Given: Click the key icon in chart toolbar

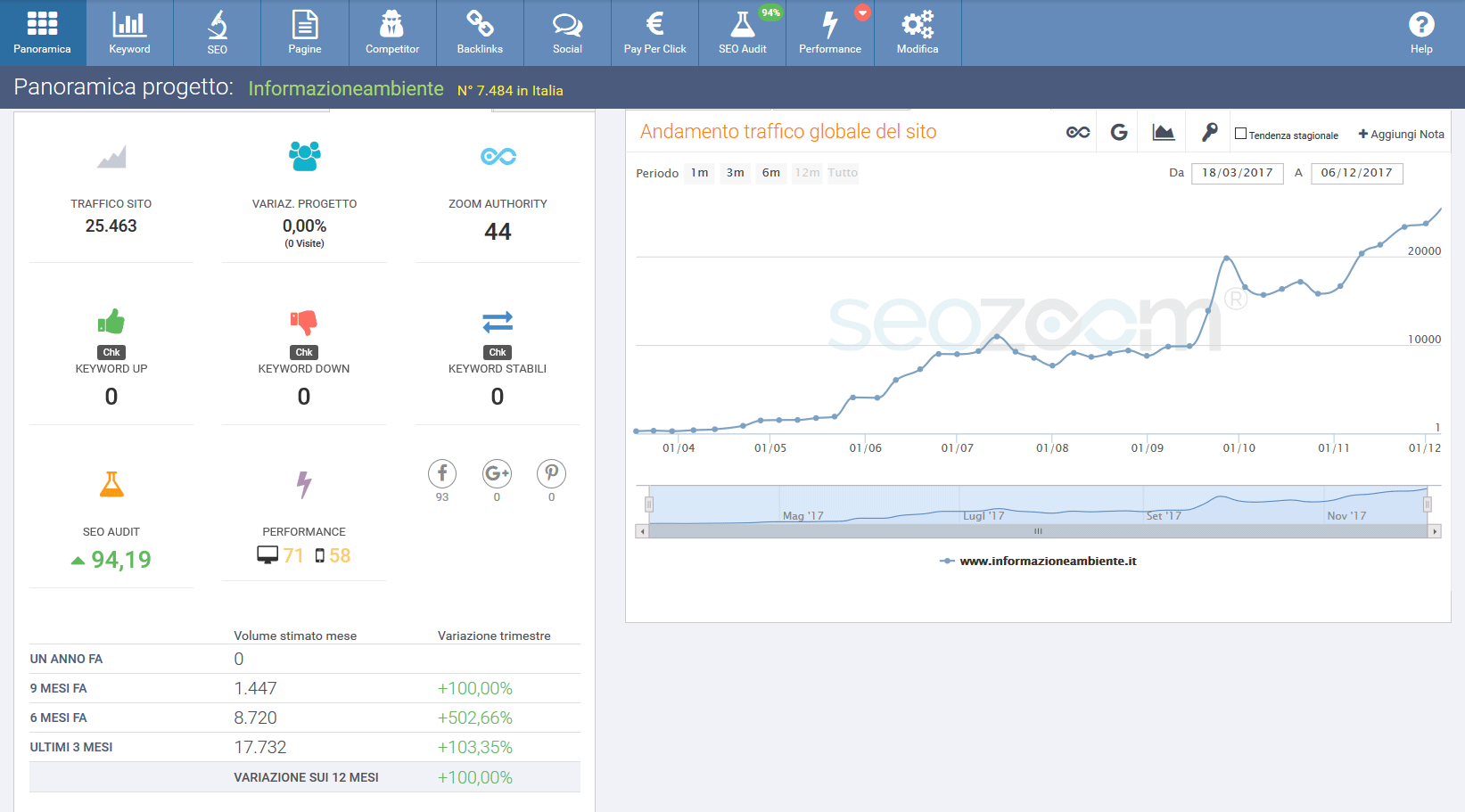Looking at the screenshot, I should [x=1209, y=132].
